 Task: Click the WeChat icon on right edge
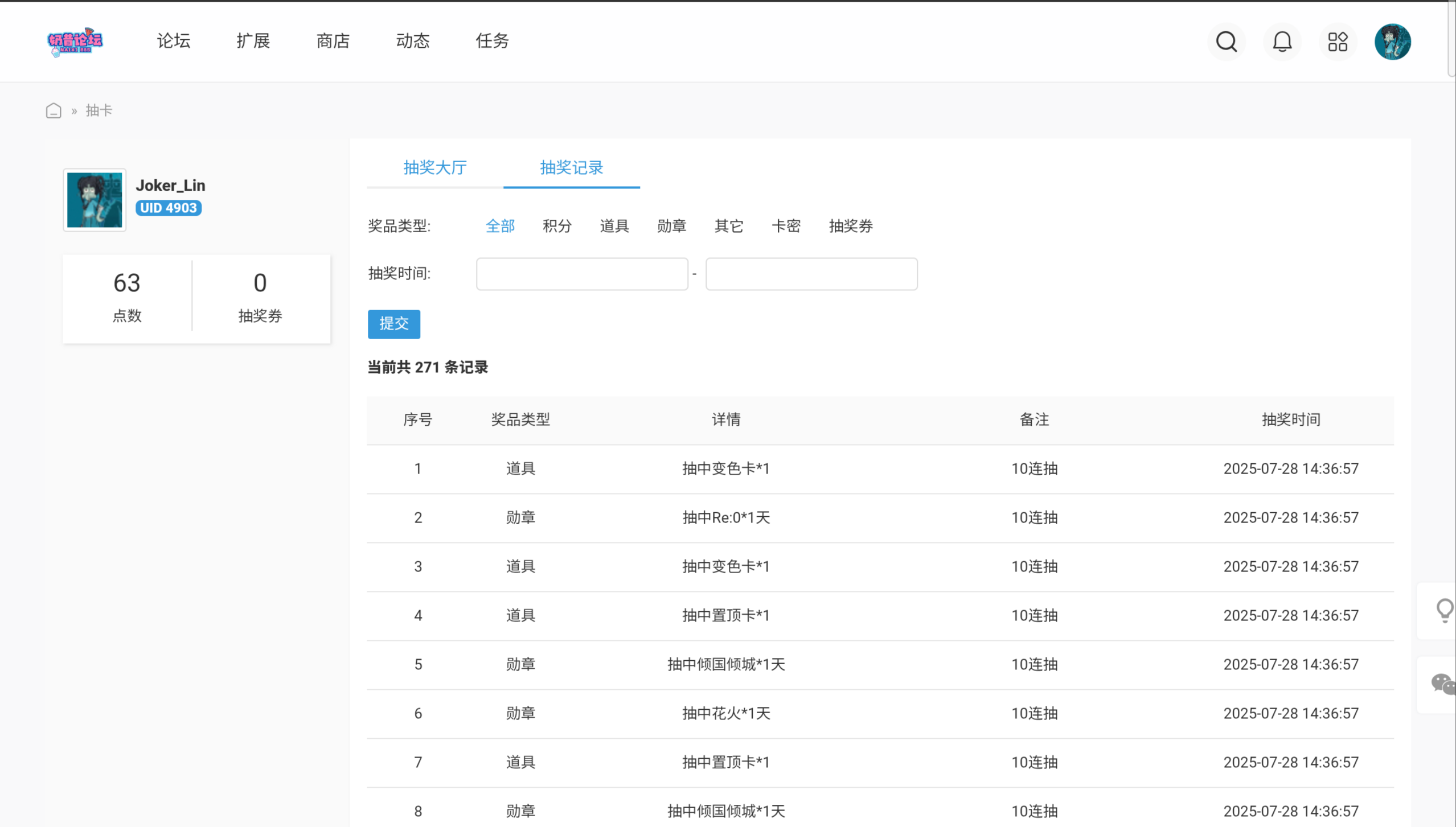tap(1442, 684)
